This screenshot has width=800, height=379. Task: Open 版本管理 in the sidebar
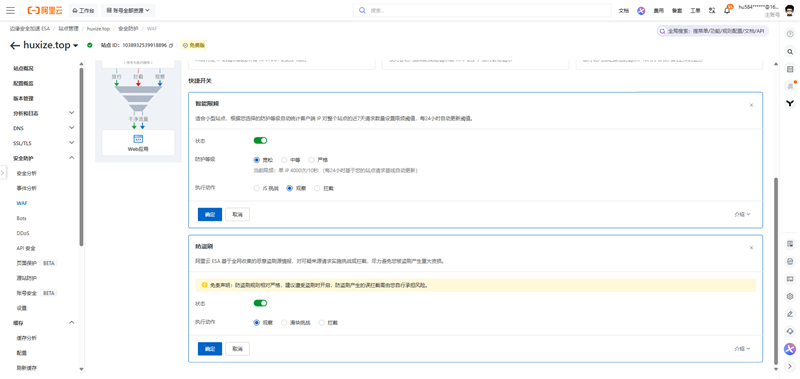pos(23,98)
